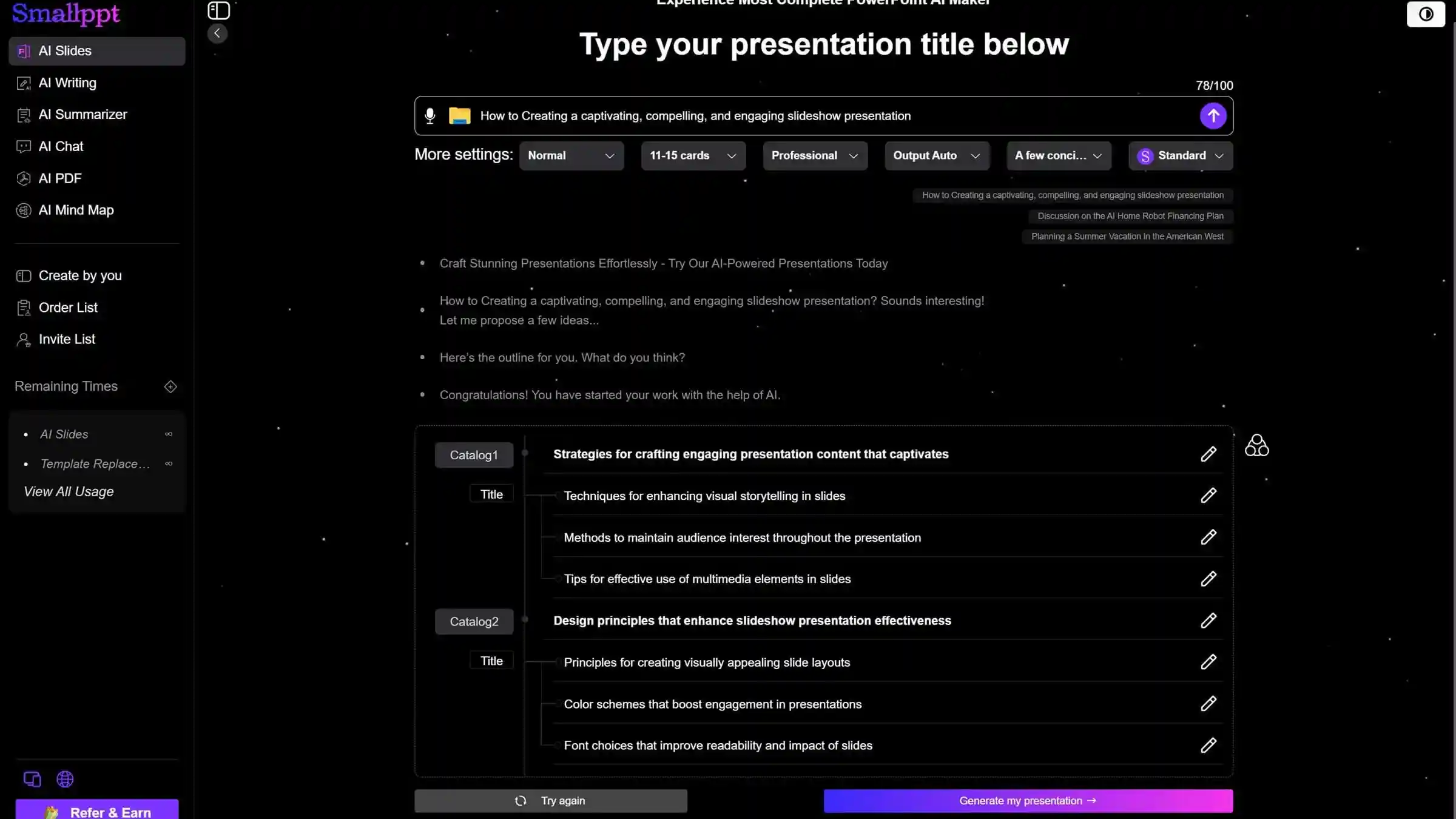Open the Output Auto language dropdown

[937, 155]
